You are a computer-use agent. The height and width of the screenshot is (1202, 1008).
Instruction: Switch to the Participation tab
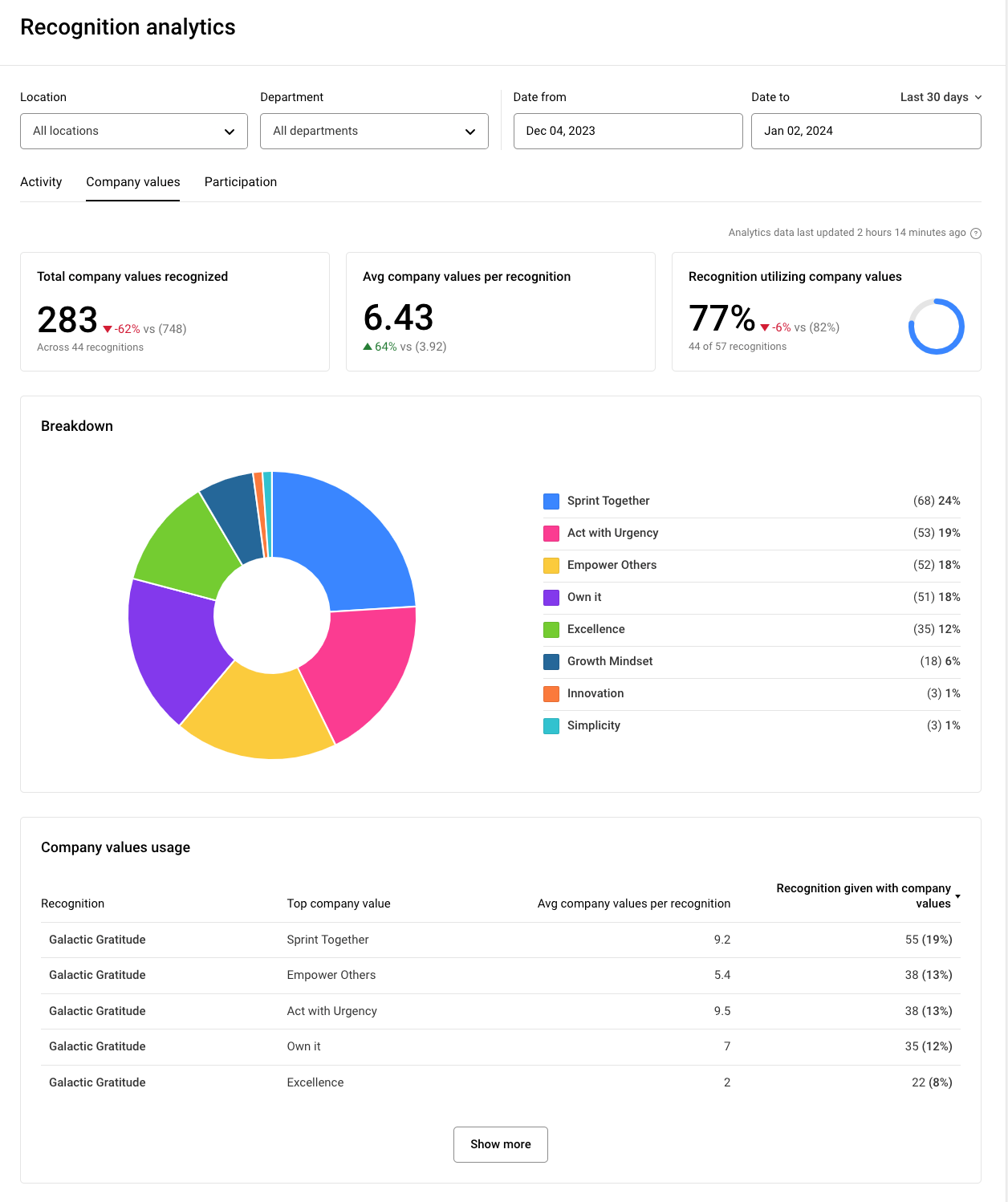240,182
